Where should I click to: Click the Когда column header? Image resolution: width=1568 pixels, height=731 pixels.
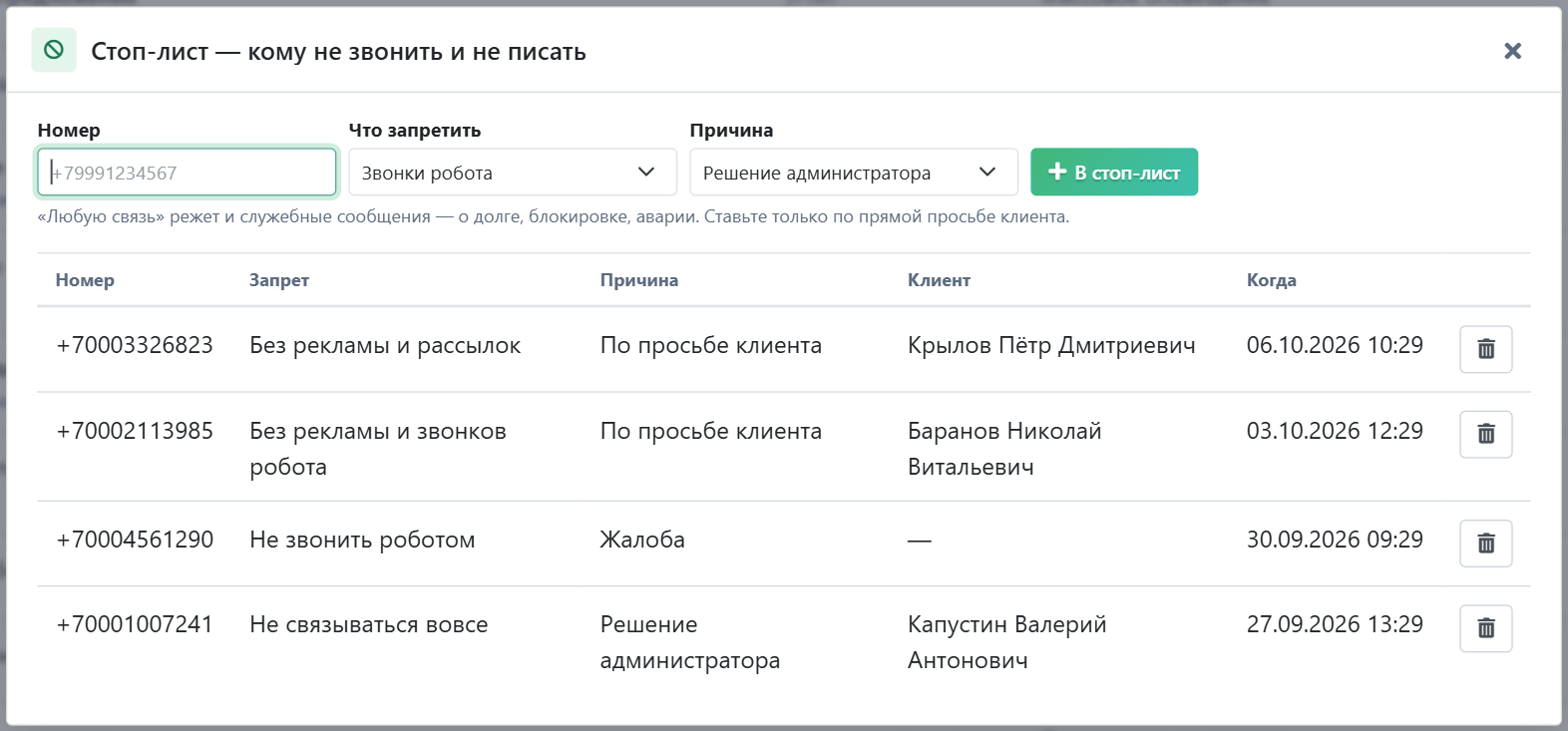tap(1272, 280)
